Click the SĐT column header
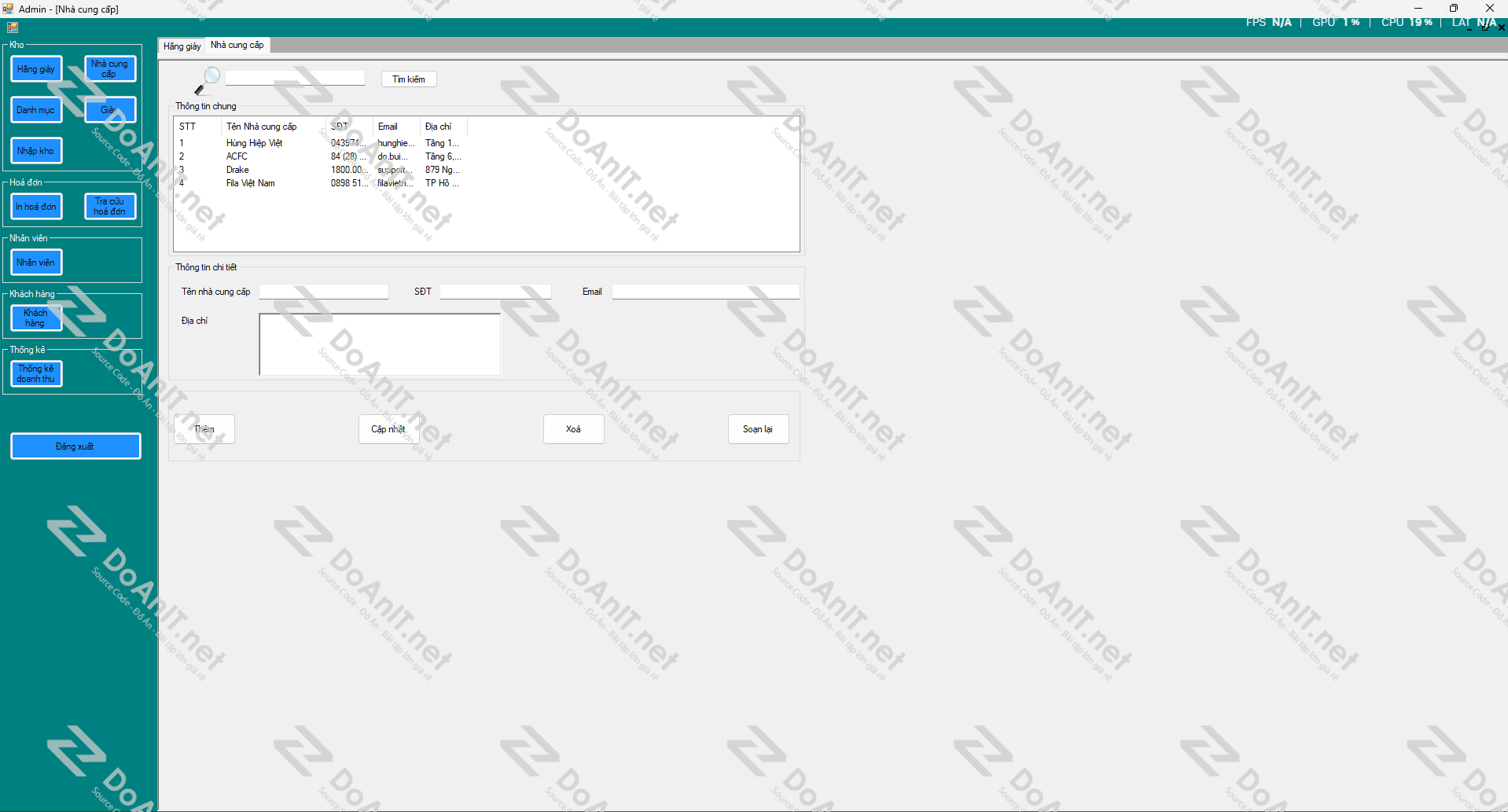This screenshot has width=1508, height=812. coord(349,127)
